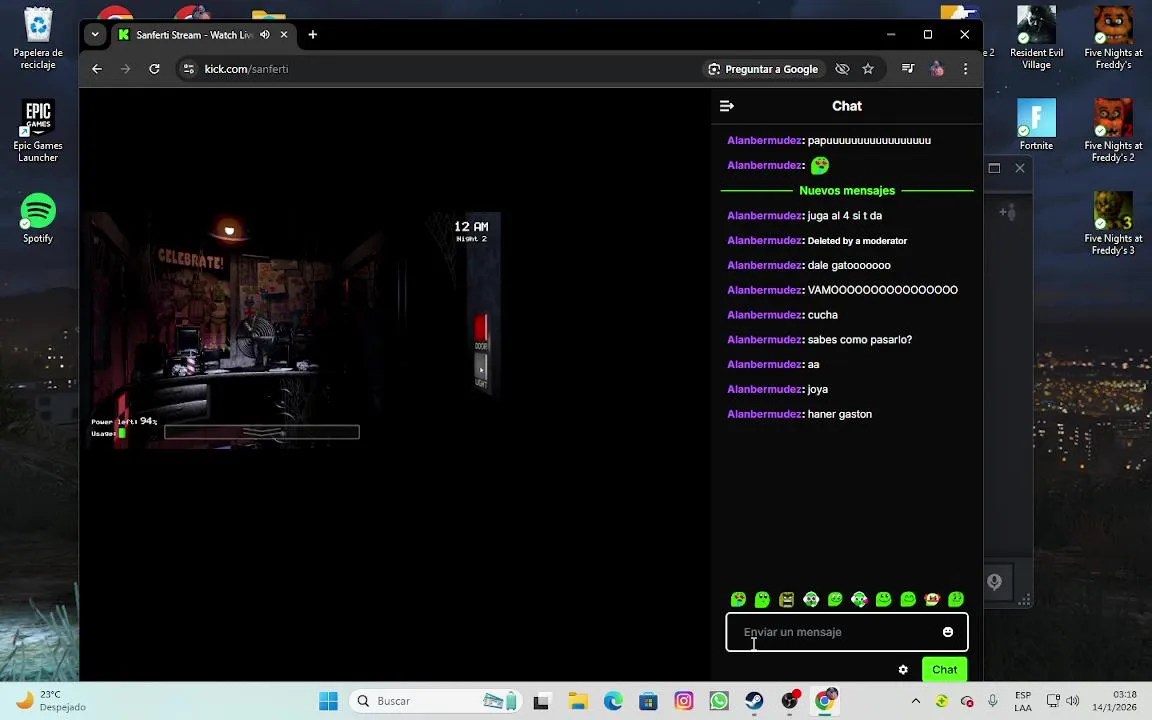Pick the fourth green headphones emote
This screenshot has width=1152, height=720.
[x=811, y=600]
